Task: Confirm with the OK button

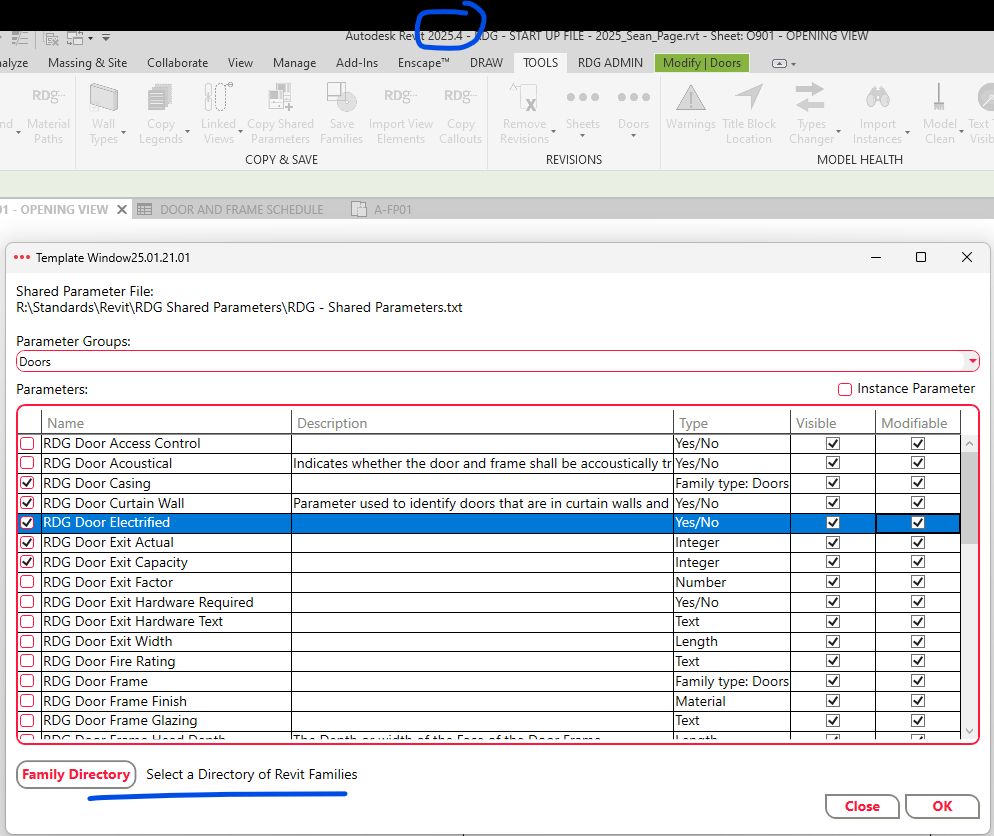Action: (942, 806)
